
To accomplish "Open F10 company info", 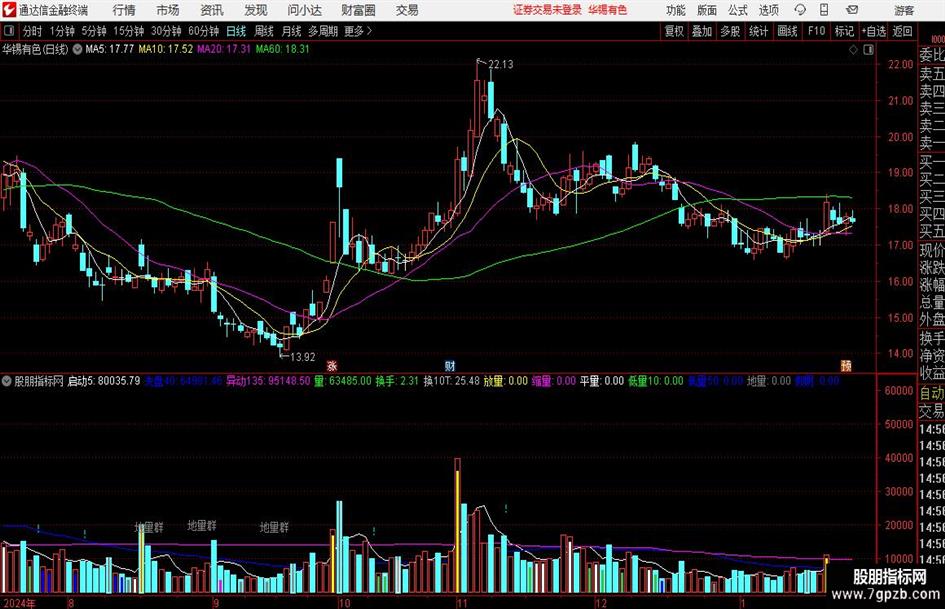I will click(816, 31).
